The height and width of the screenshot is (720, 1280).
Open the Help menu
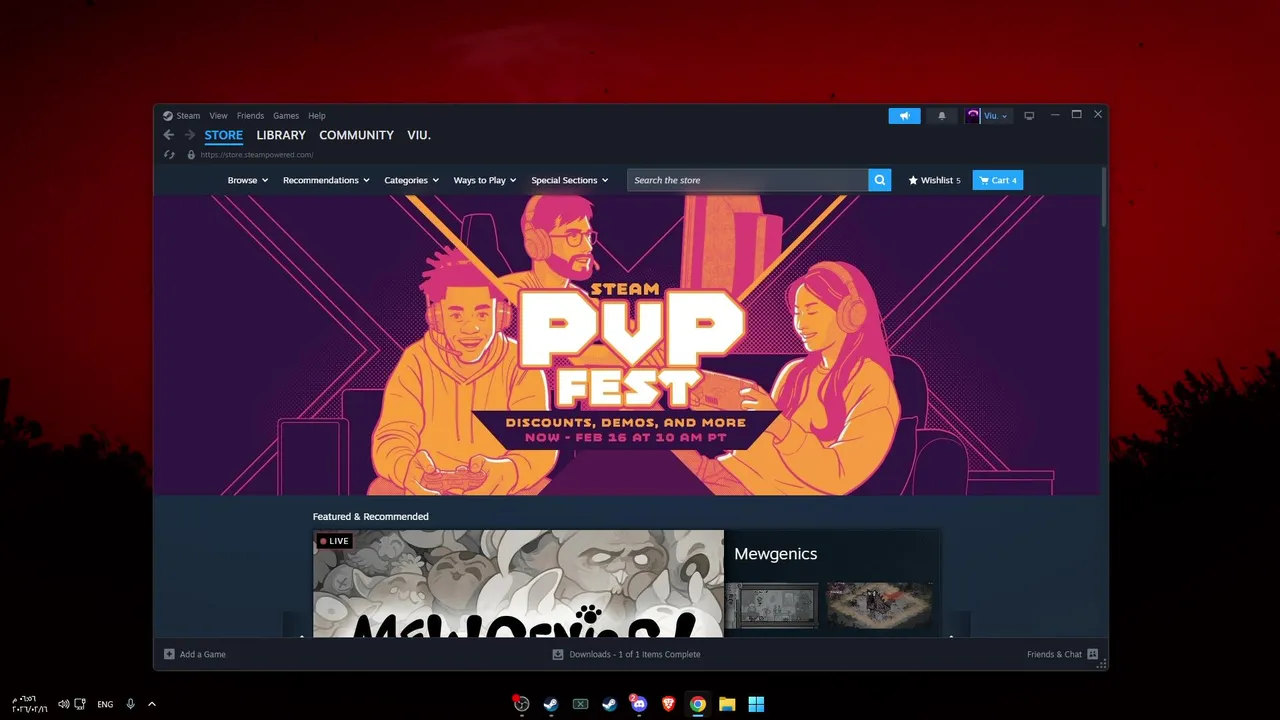pos(317,116)
